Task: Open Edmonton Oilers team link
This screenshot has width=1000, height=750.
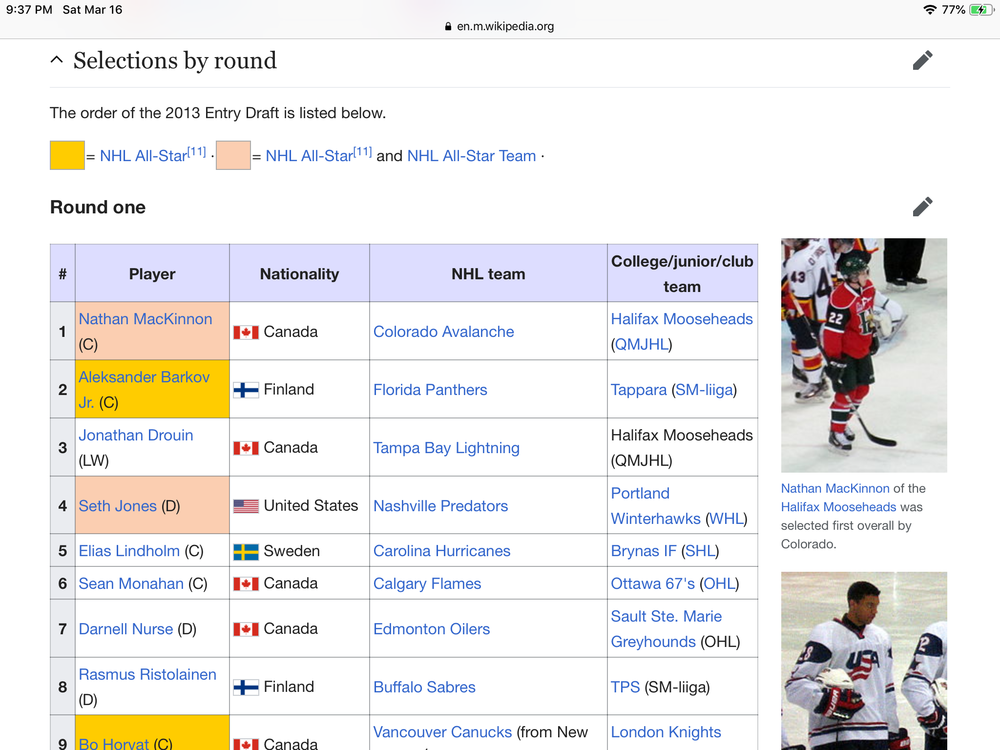Action: coord(431,629)
